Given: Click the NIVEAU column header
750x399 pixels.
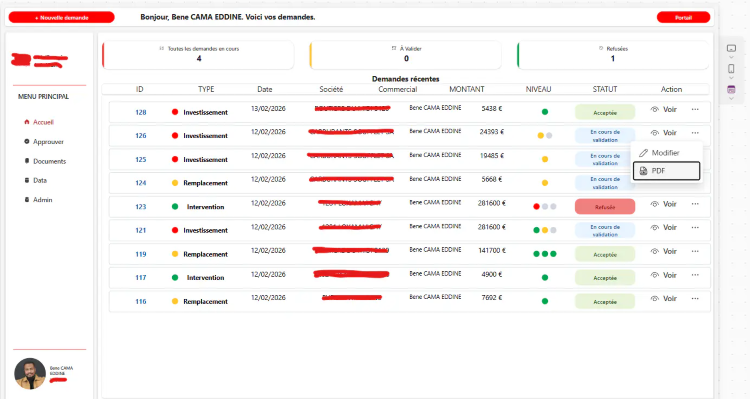Looking at the screenshot, I should coord(539,89).
